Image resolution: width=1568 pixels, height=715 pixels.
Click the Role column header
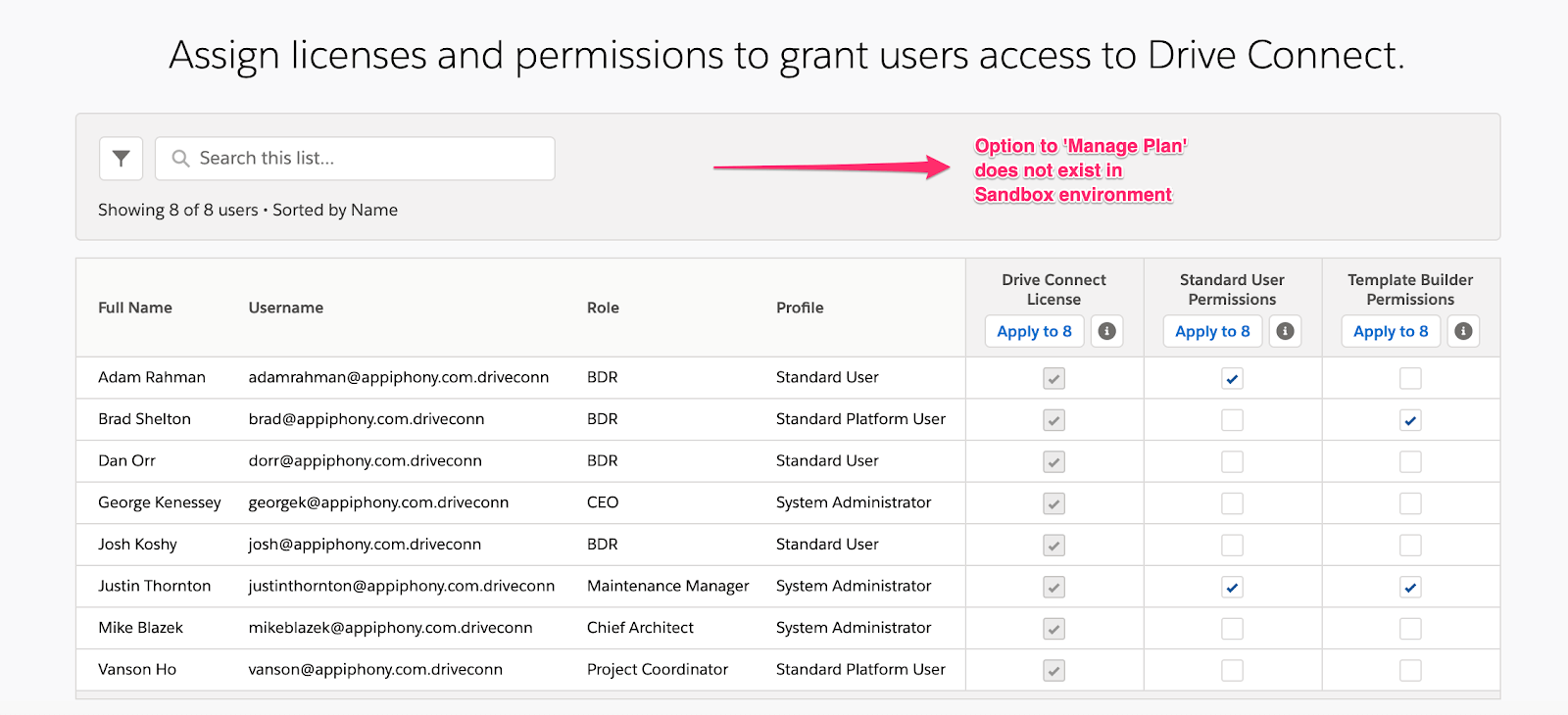tap(603, 308)
